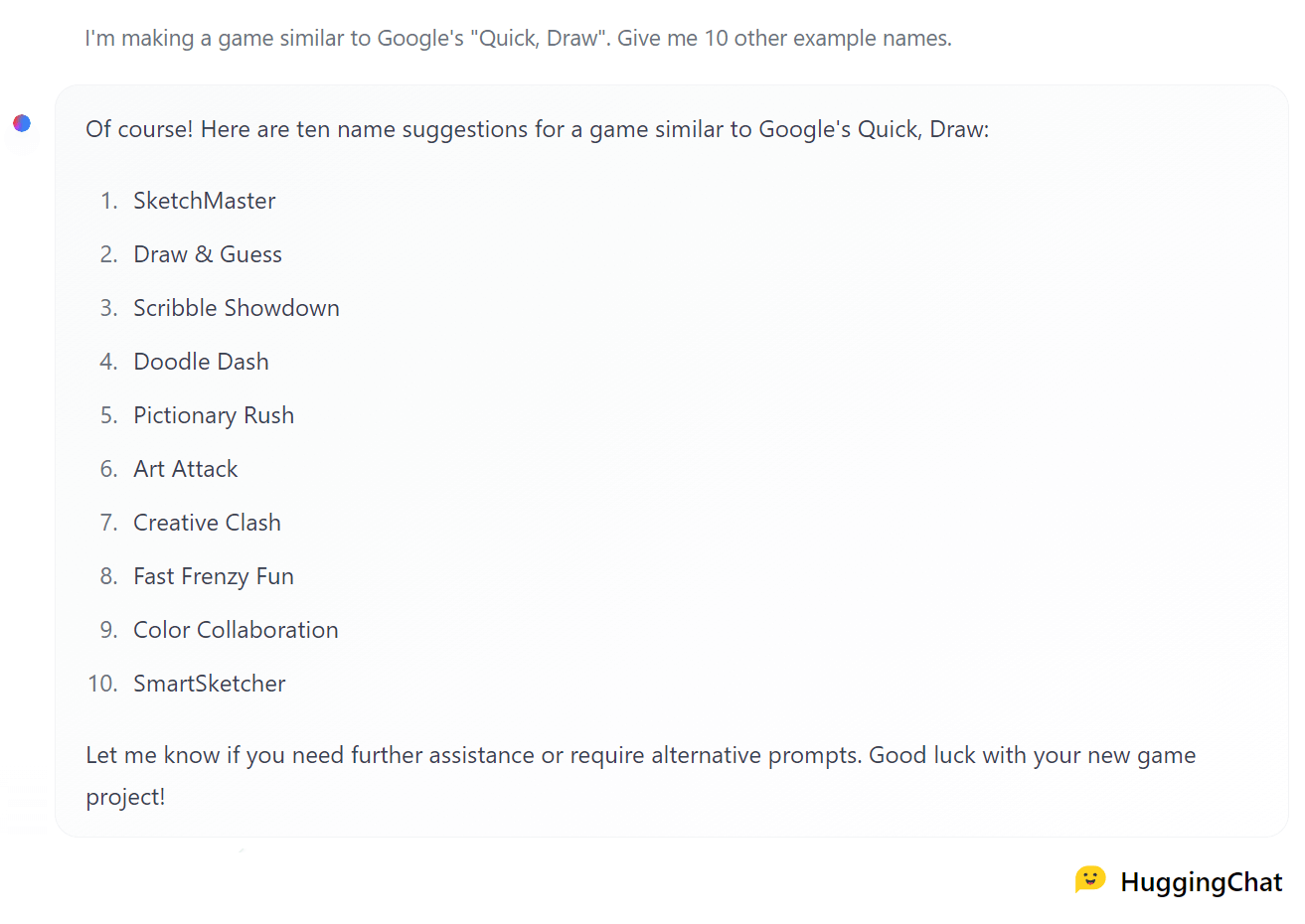Select the Color Collaboration entry
The height and width of the screenshot is (924, 1305).
pyautogui.click(x=236, y=630)
